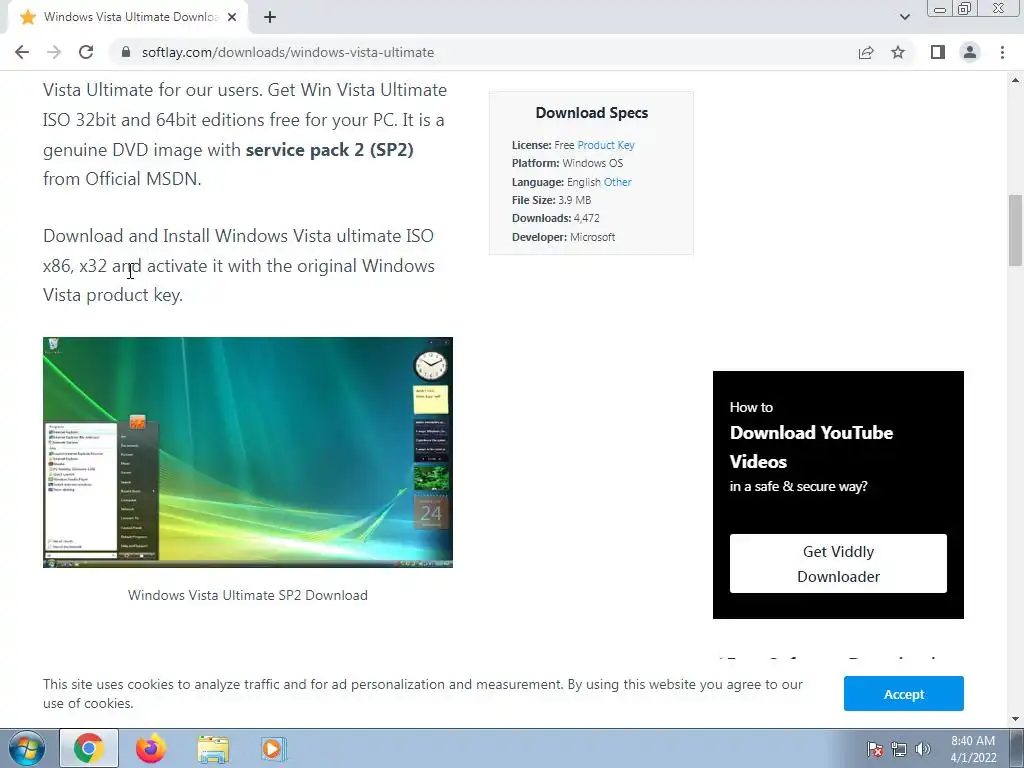Share this page using the share icon

[x=866, y=52]
